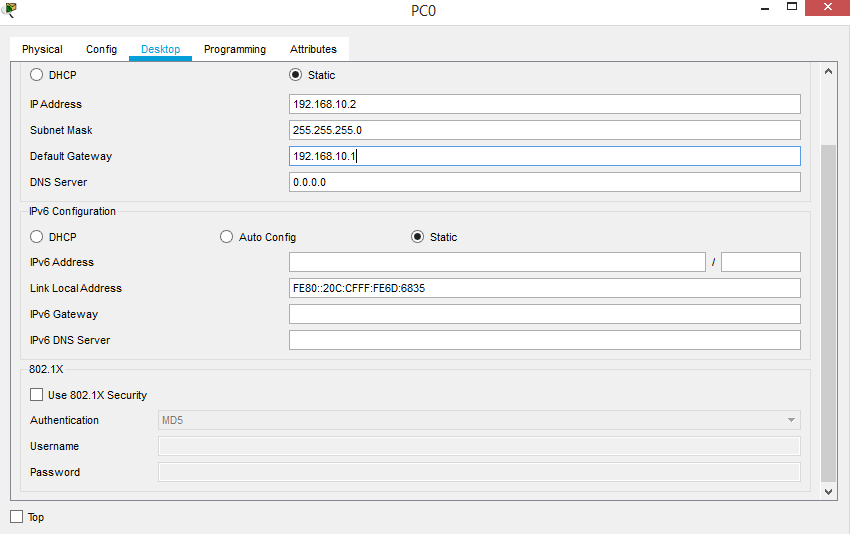
Task: Switch to the Config tab
Action: [x=101, y=49]
